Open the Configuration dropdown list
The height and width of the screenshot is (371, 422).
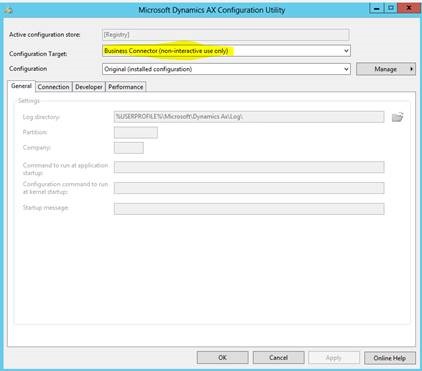[226, 69]
